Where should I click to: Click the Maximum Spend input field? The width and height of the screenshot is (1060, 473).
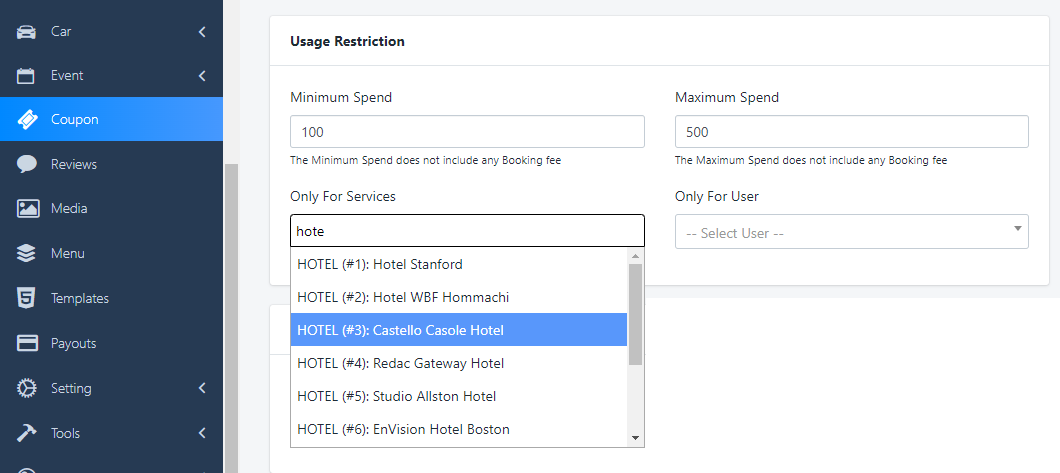(x=851, y=132)
